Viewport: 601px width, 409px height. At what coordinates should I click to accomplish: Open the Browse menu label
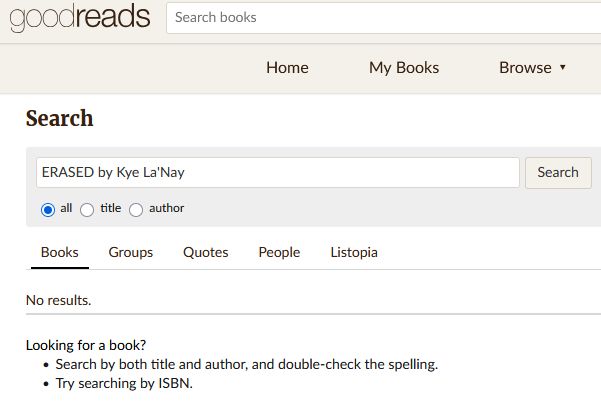coord(525,68)
